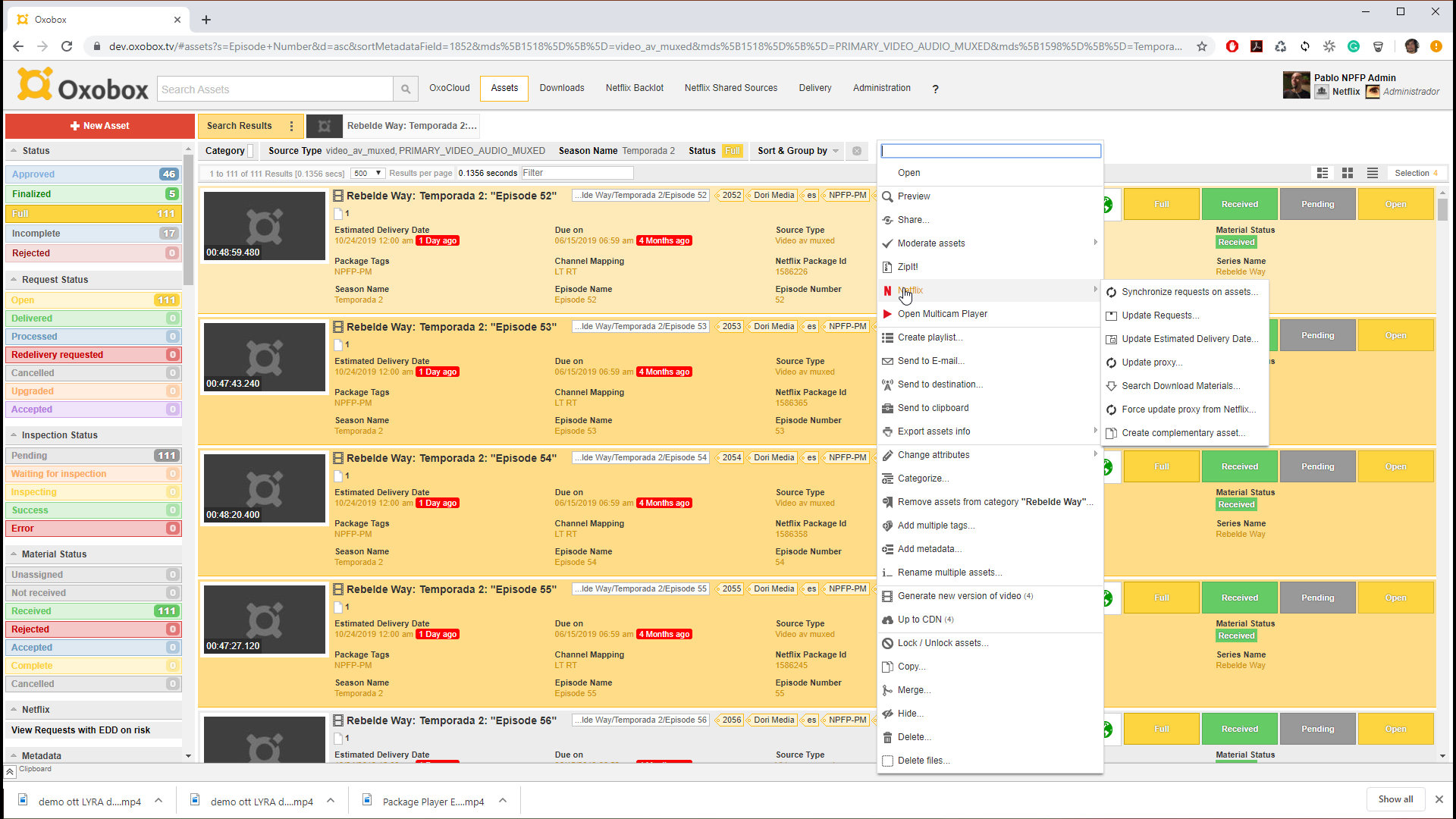Click the Show all downloads button
Viewport: 1456px width, 819px height.
(x=1395, y=799)
